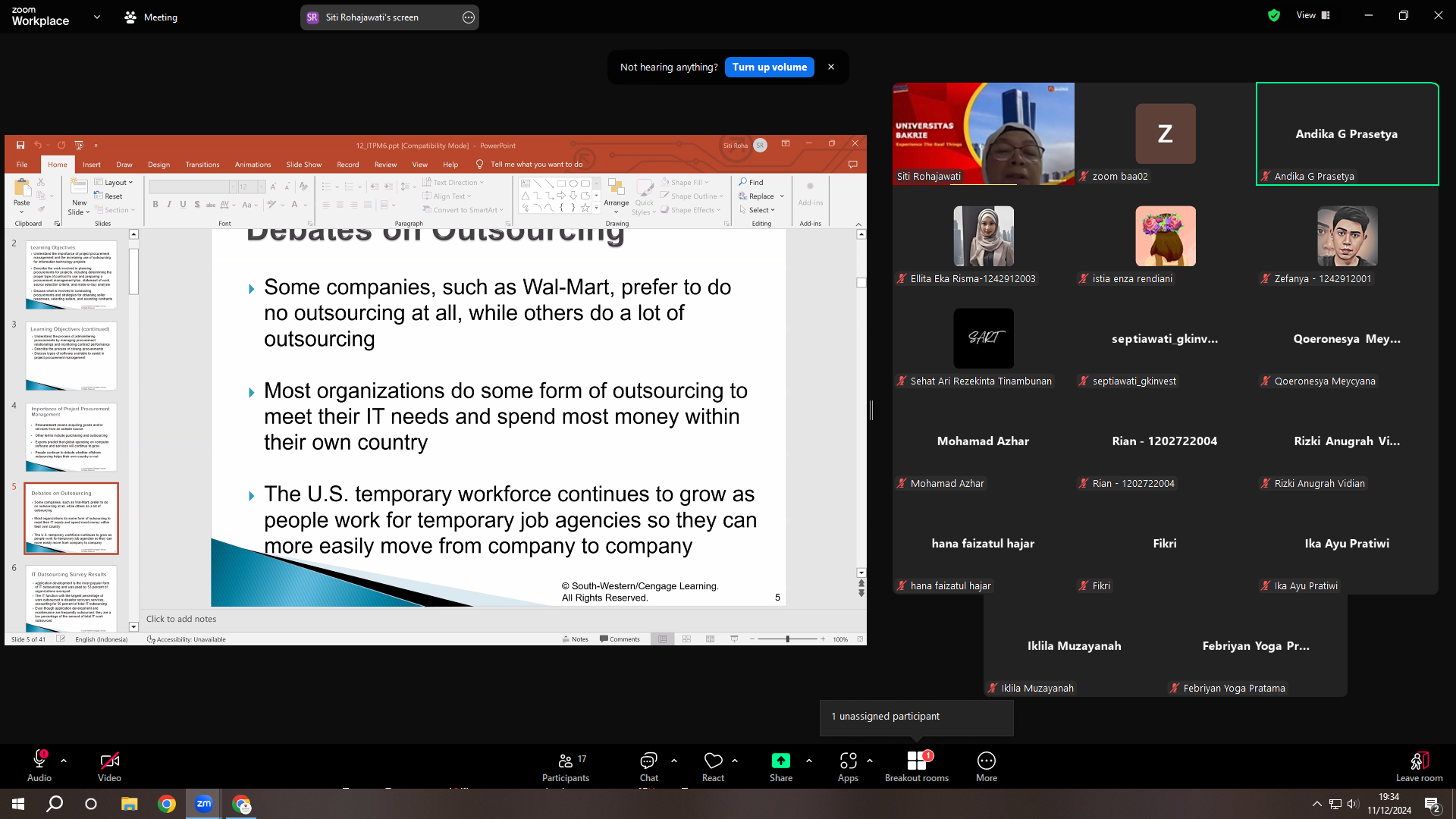Expand apps options arrow next to Apps
This screenshot has width=1456, height=819.
(870, 760)
